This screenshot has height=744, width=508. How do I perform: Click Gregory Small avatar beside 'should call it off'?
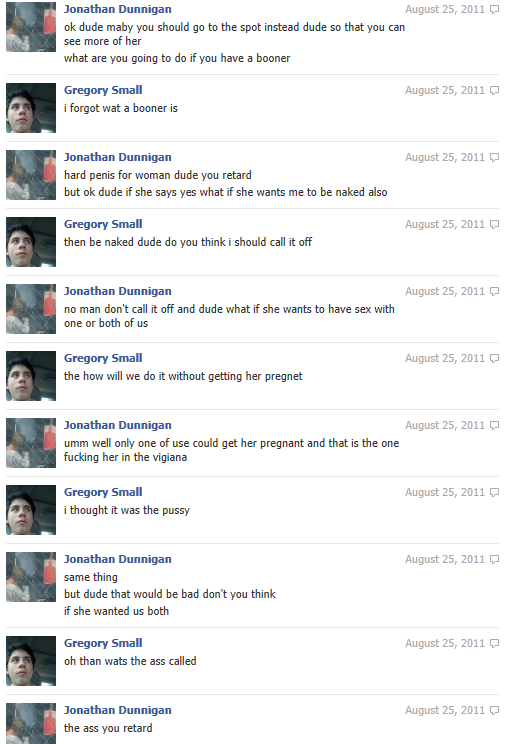coord(31,242)
